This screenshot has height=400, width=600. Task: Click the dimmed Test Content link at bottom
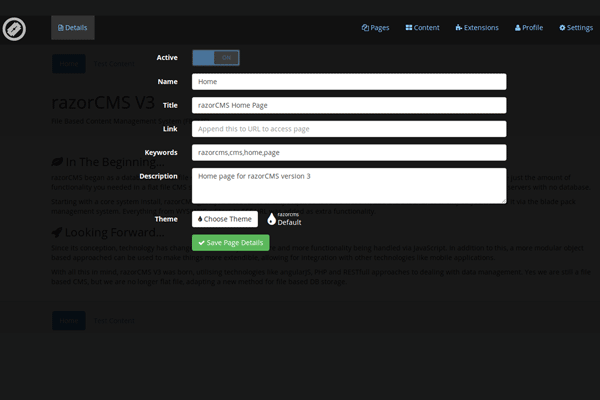click(114, 321)
